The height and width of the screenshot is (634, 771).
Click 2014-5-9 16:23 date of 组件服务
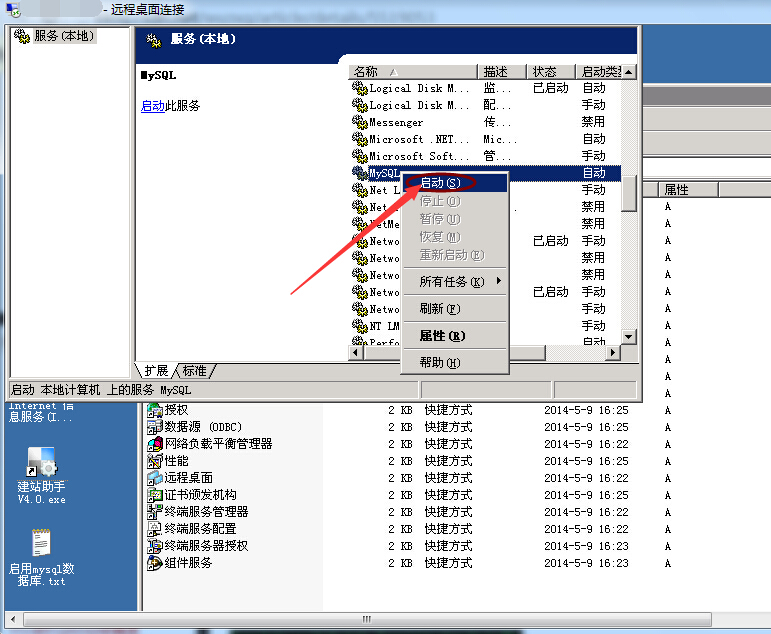[x=586, y=563]
